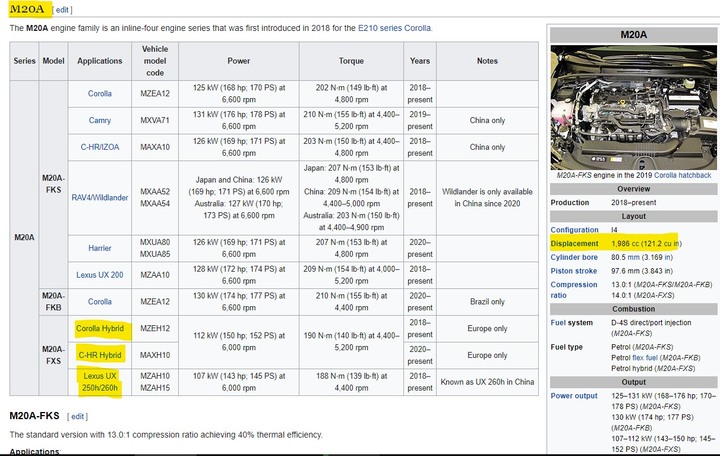Open the Harrier application link
The image size is (720, 456).
tap(100, 248)
